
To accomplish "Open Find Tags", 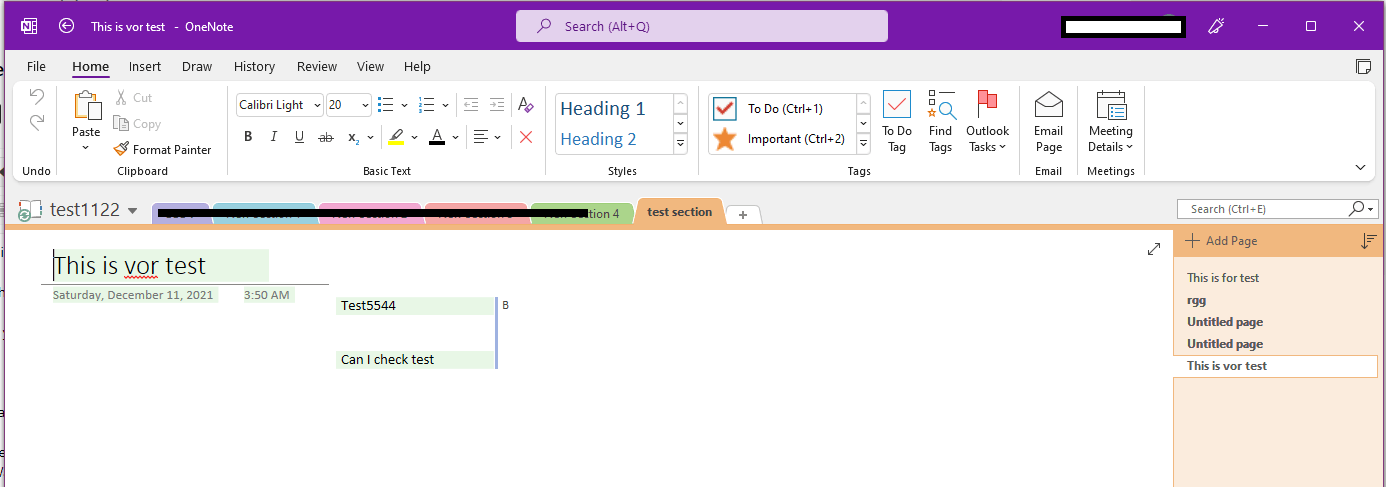I will coord(940,122).
